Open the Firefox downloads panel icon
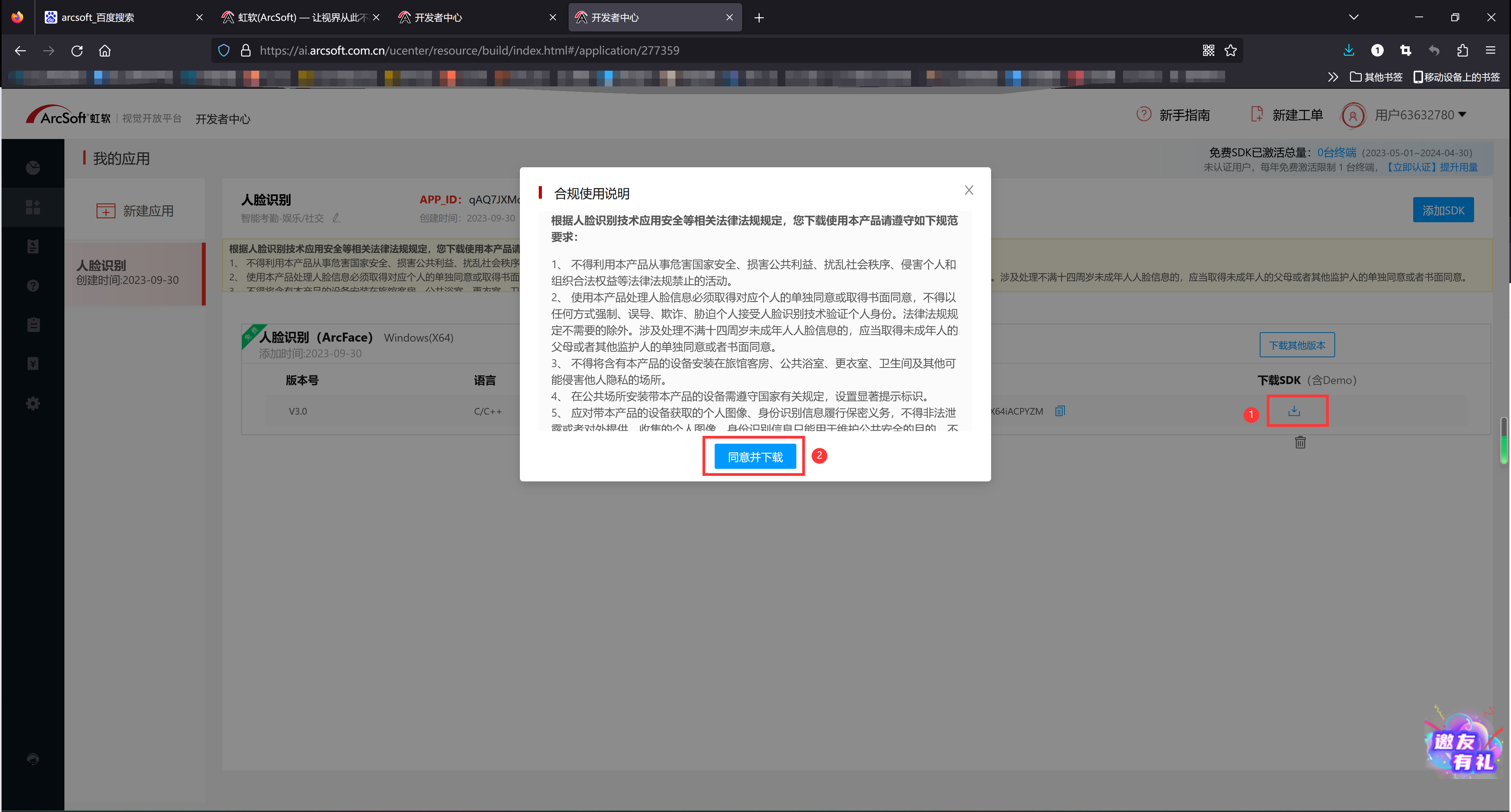This screenshot has width=1511, height=812. [x=1348, y=51]
